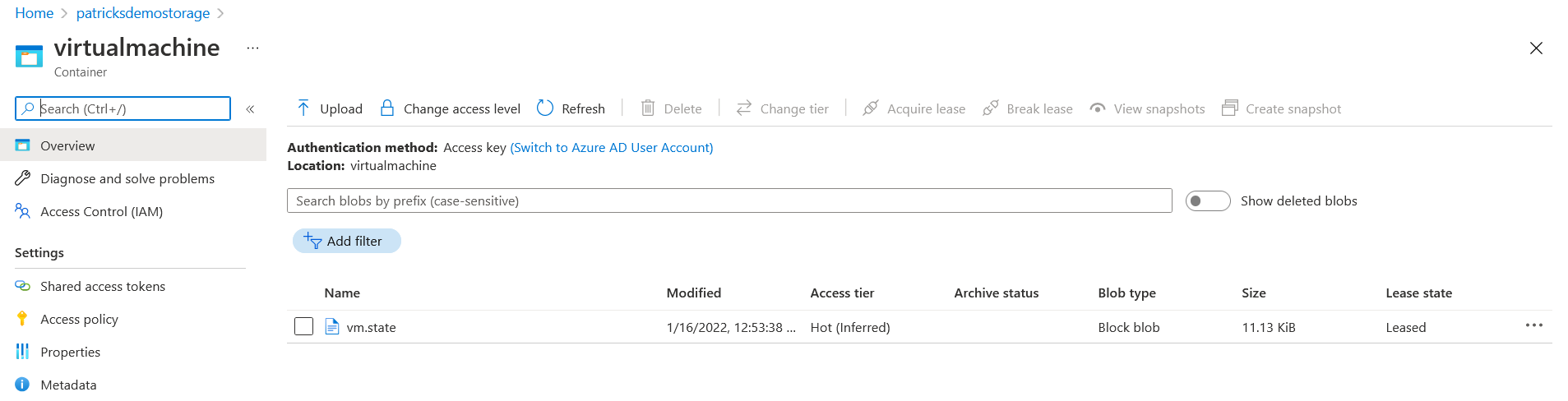Click the Change access level lock icon
This screenshot has width=1568, height=401.
click(x=387, y=108)
